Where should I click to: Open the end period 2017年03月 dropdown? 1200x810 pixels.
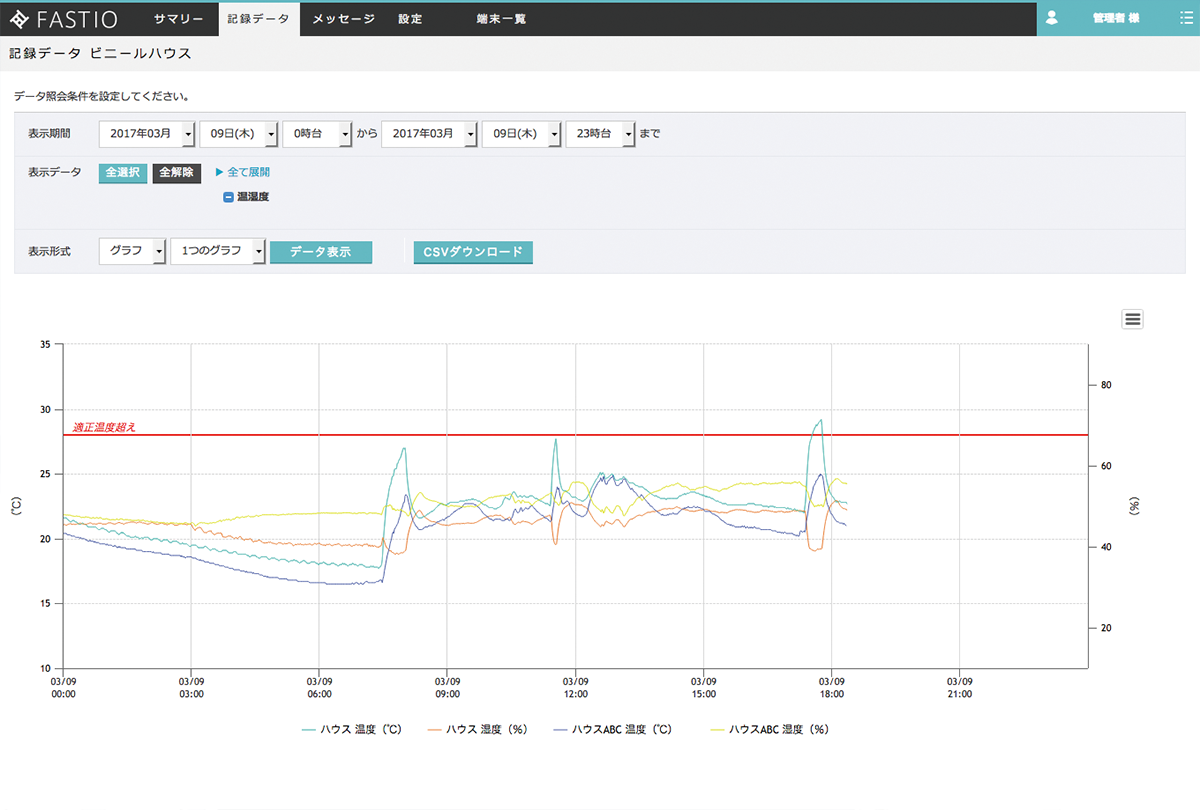click(430, 134)
